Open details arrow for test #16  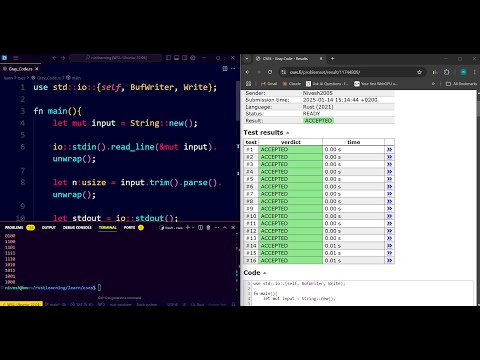coord(389,260)
